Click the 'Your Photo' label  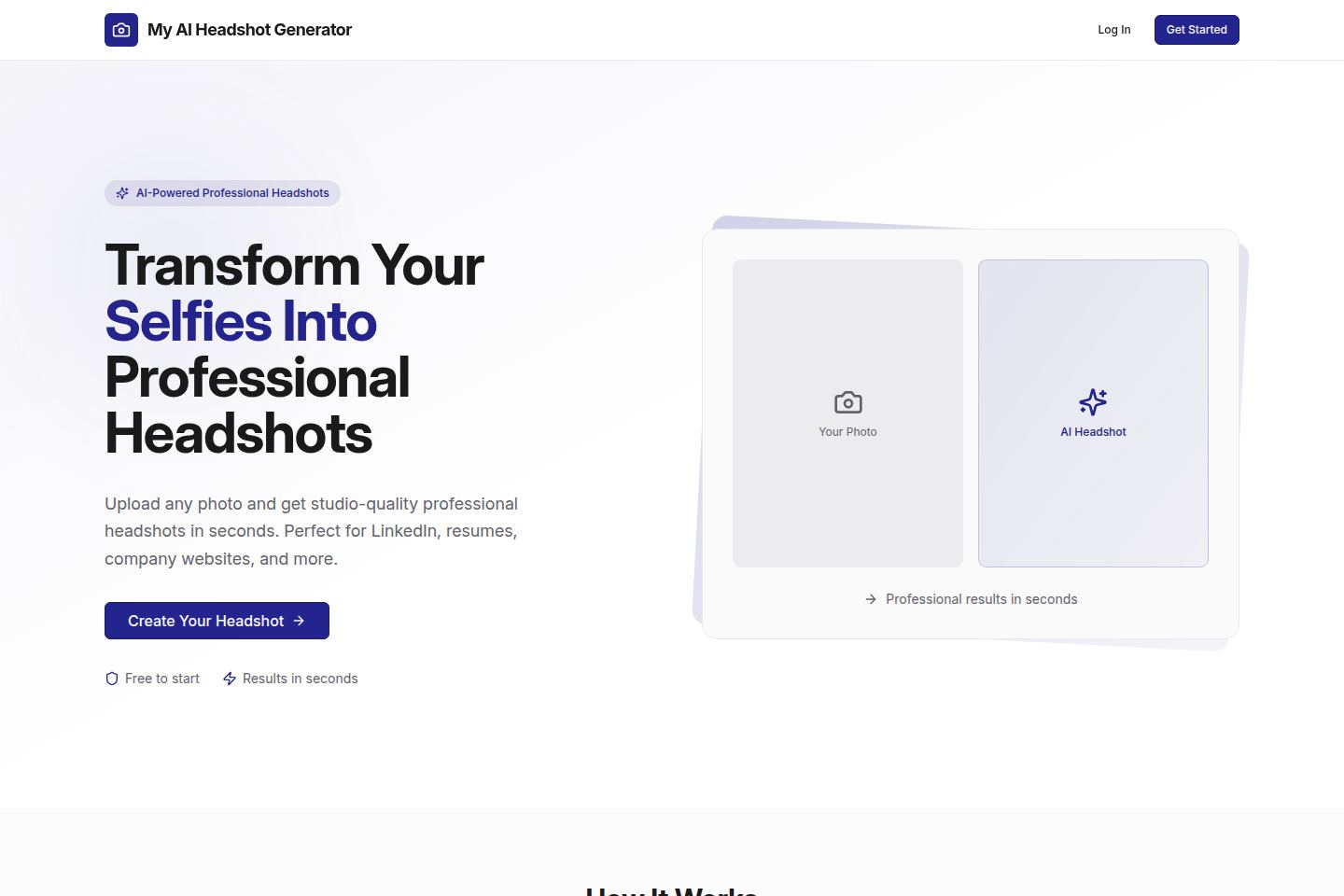click(x=847, y=432)
